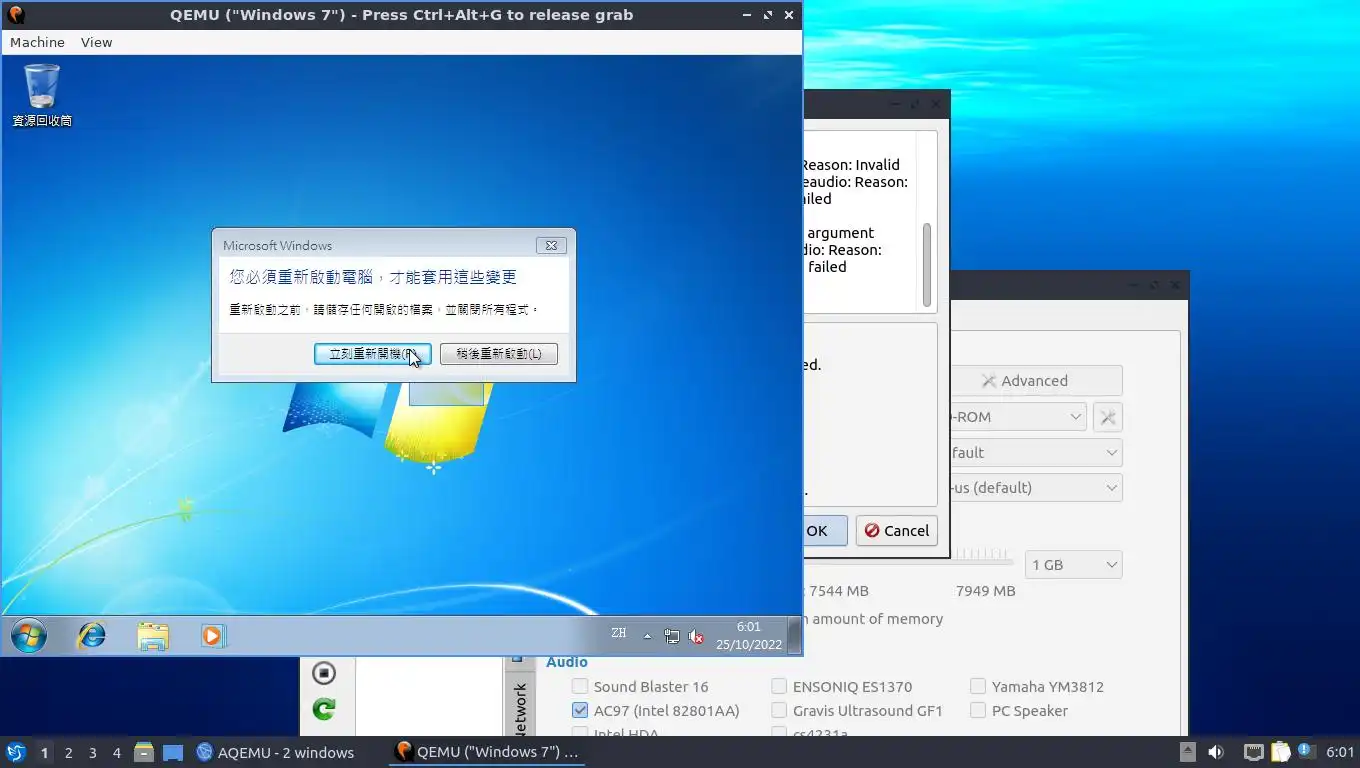
Task: Show hidden tray icons arrow in the Windows 7 taskbar
Action: point(647,636)
